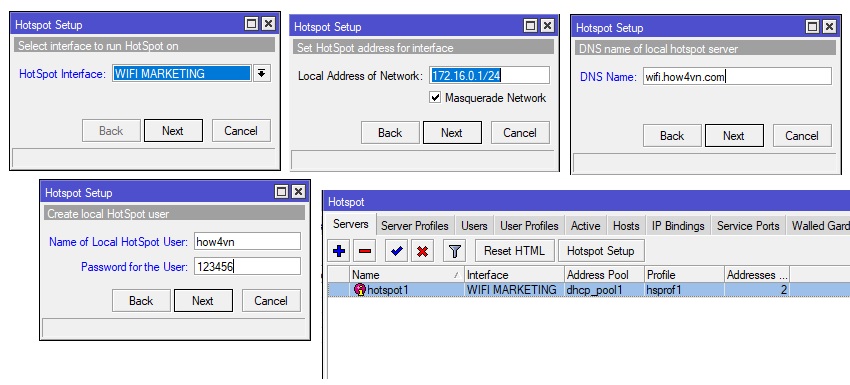Click the Reset HTML button
Viewport: 850px width, 385px height.
tap(515, 251)
